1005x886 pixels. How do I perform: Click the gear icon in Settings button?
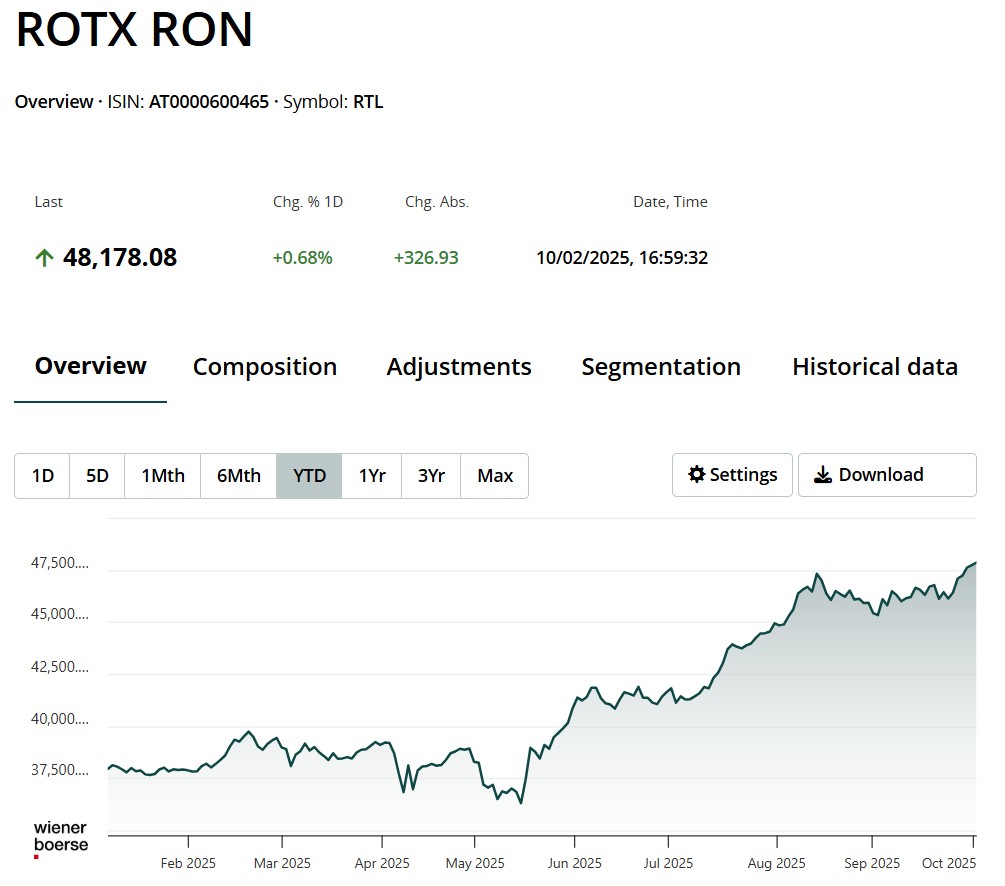pyautogui.click(x=697, y=475)
